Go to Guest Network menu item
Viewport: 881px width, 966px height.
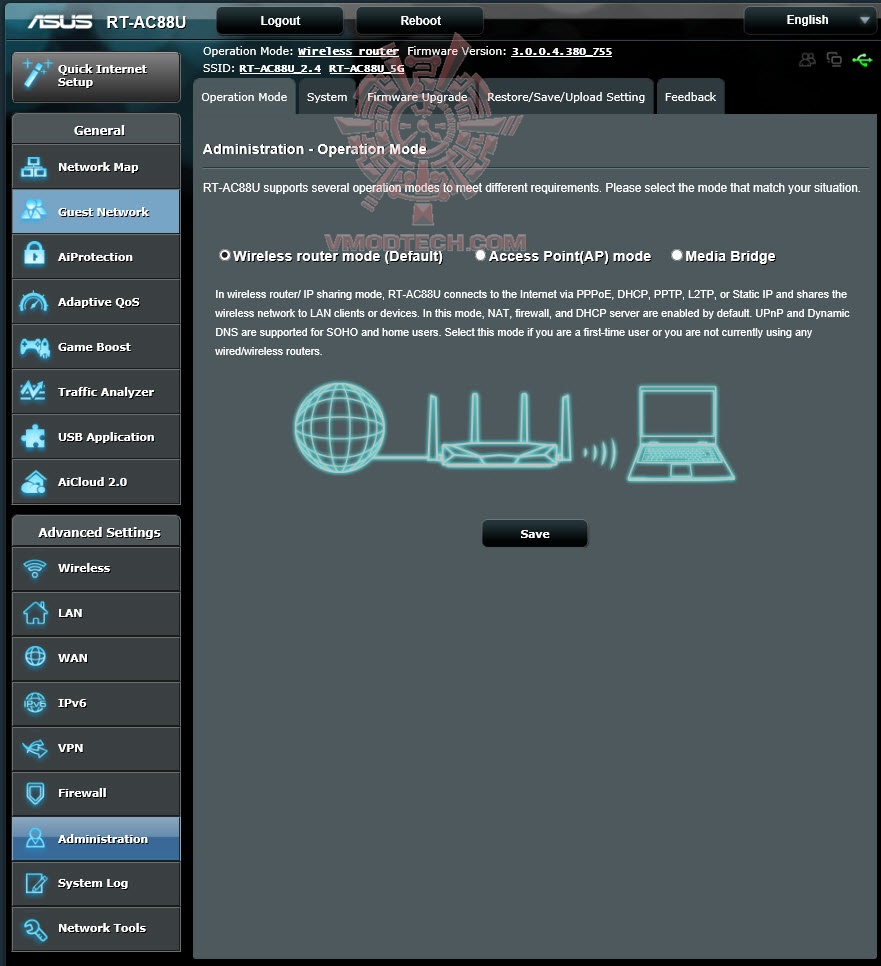(x=96, y=211)
